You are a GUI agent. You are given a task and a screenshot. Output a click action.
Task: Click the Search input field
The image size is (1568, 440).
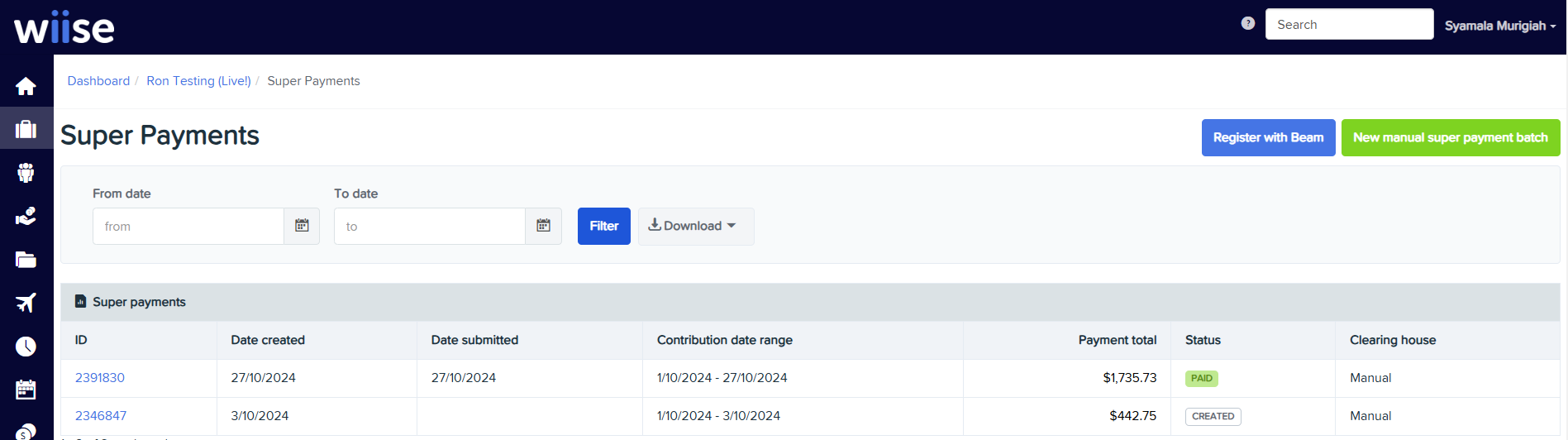point(1348,24)
